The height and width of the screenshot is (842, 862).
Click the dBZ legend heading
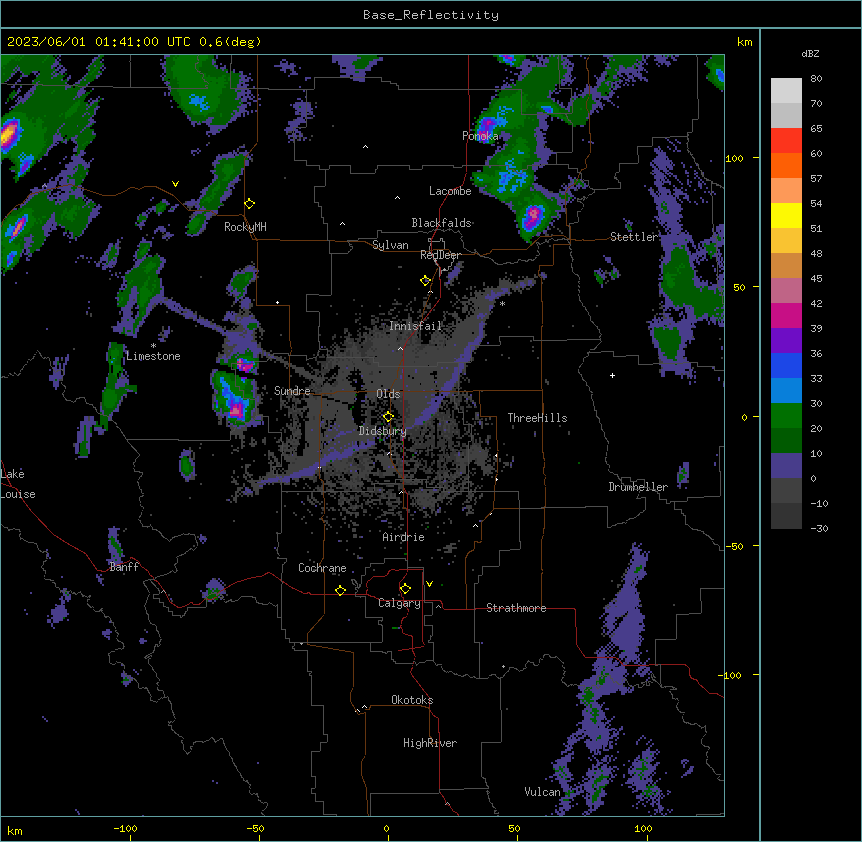(x=810, y=54)
